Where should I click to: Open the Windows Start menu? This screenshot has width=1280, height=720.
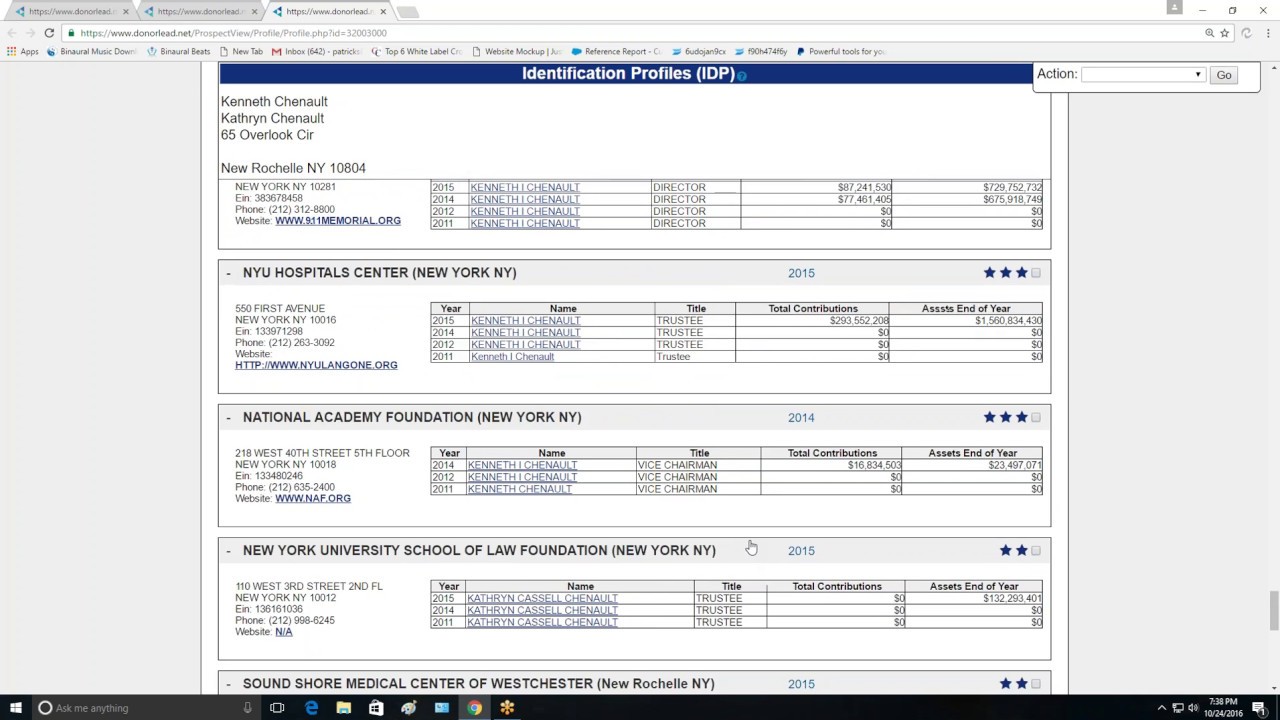(x=16, y=708)
